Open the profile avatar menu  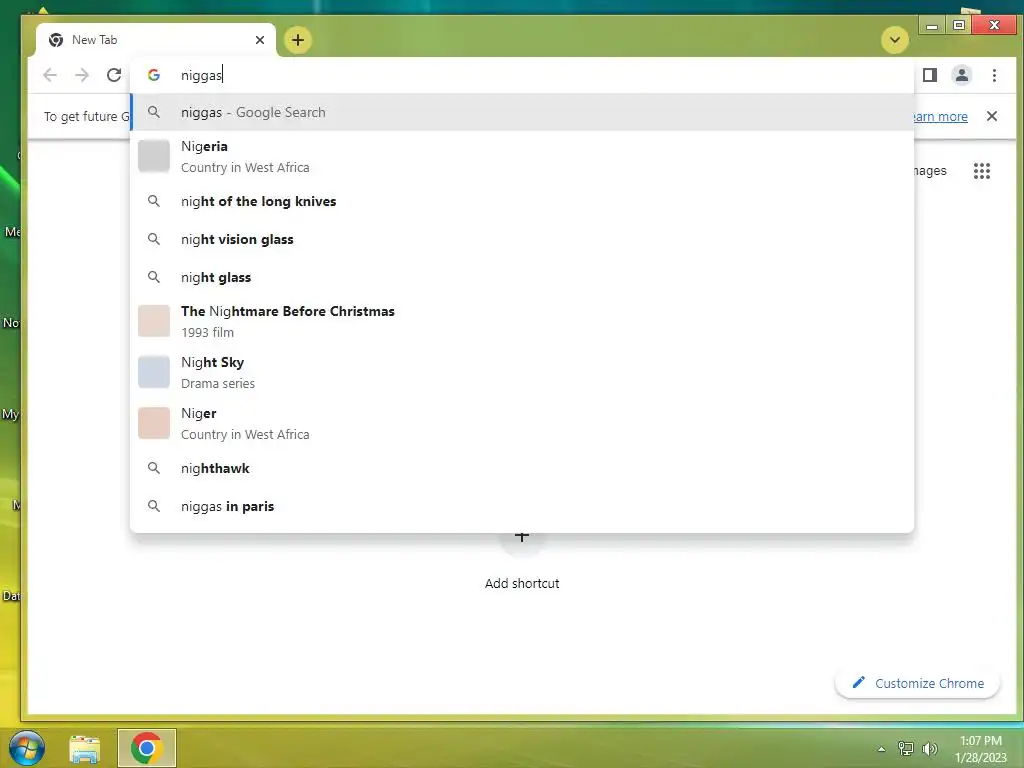[962, 75]
